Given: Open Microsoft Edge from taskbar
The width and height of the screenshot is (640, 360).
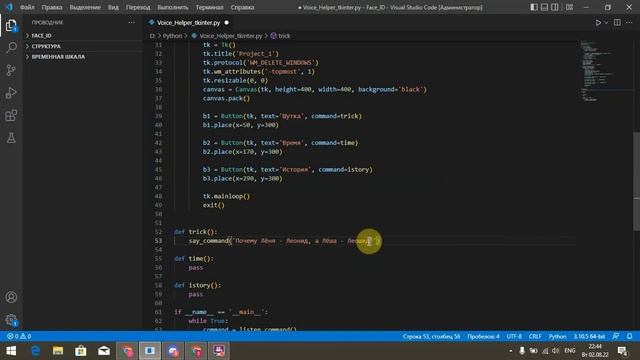Looking at the screenshot, I should point(36,351).
